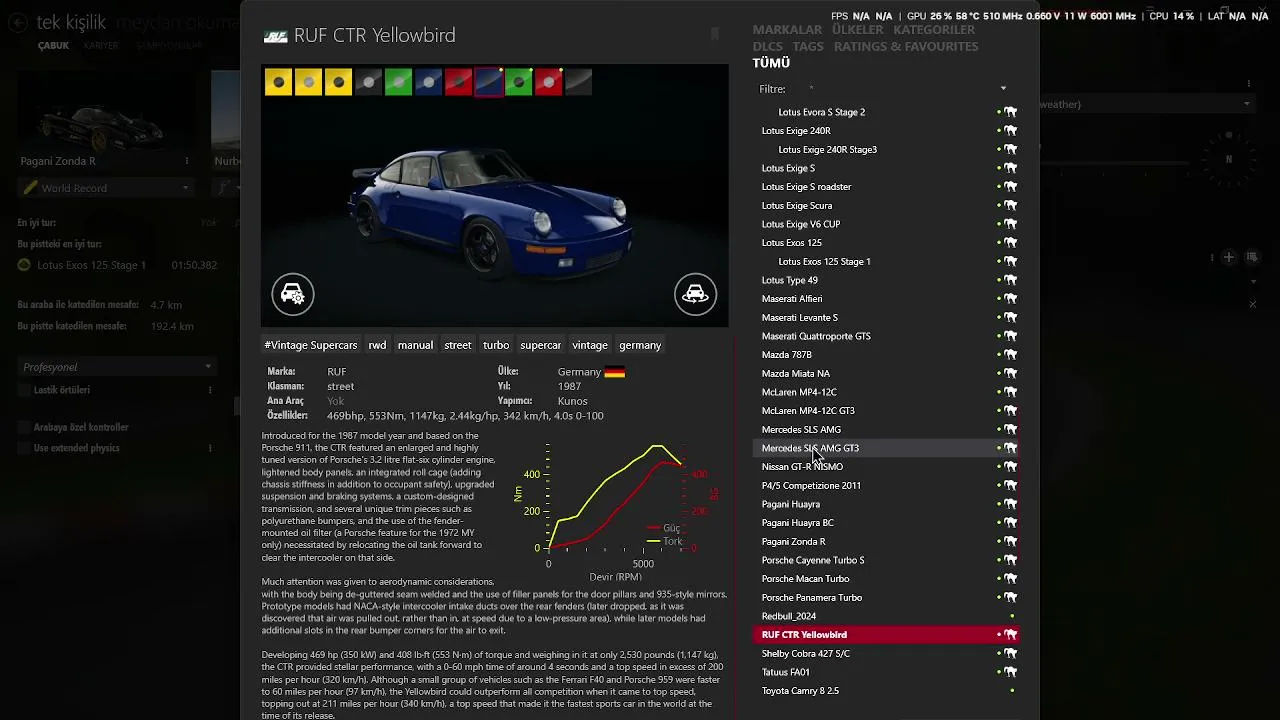Click the white icon on Mazda Miata NA row
Screen dimensions: 1280x720
pos(1011,374)
